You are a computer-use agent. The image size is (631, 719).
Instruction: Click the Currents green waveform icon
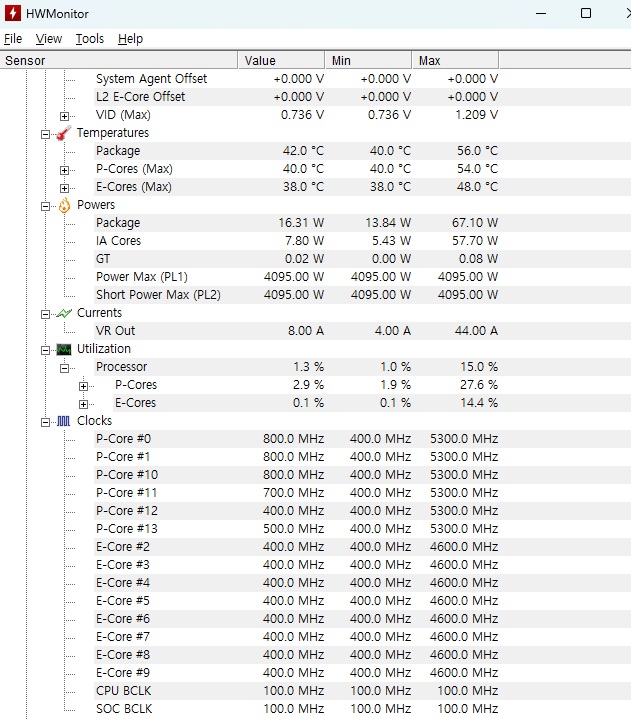tap(64, 313)
